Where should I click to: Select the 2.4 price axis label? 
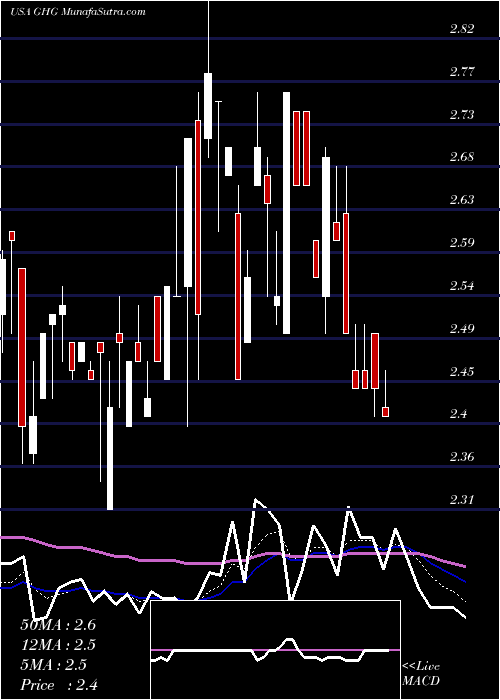[459, 414]
